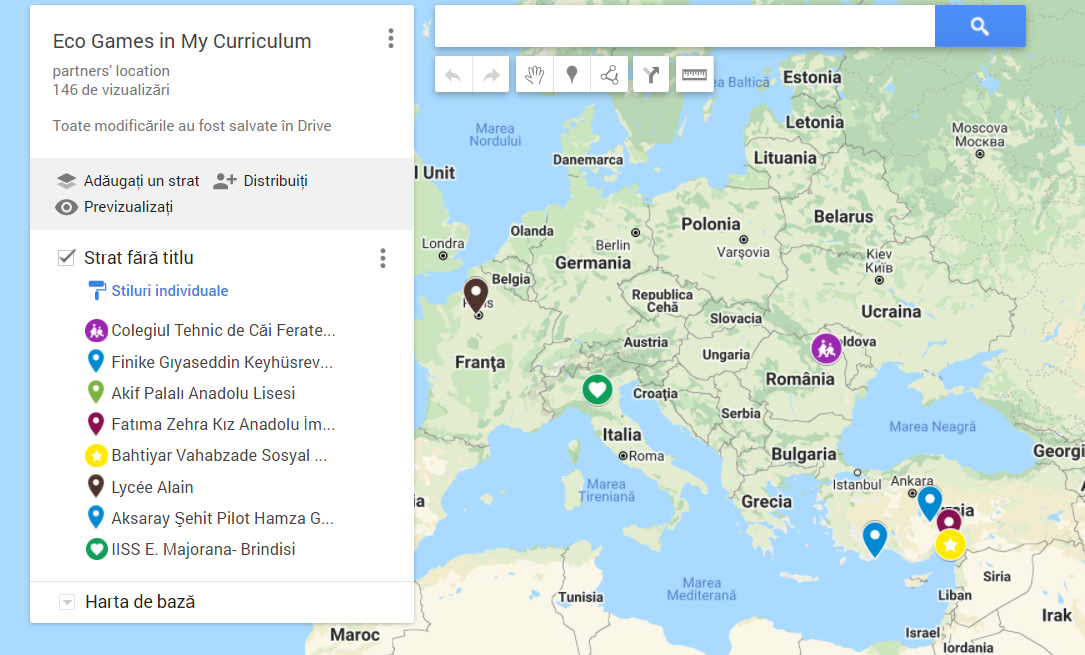Select Bahtiyar Vahabzade Sosyal list item
Viewport: 1085px width, 655px height.
pos(219,456)
